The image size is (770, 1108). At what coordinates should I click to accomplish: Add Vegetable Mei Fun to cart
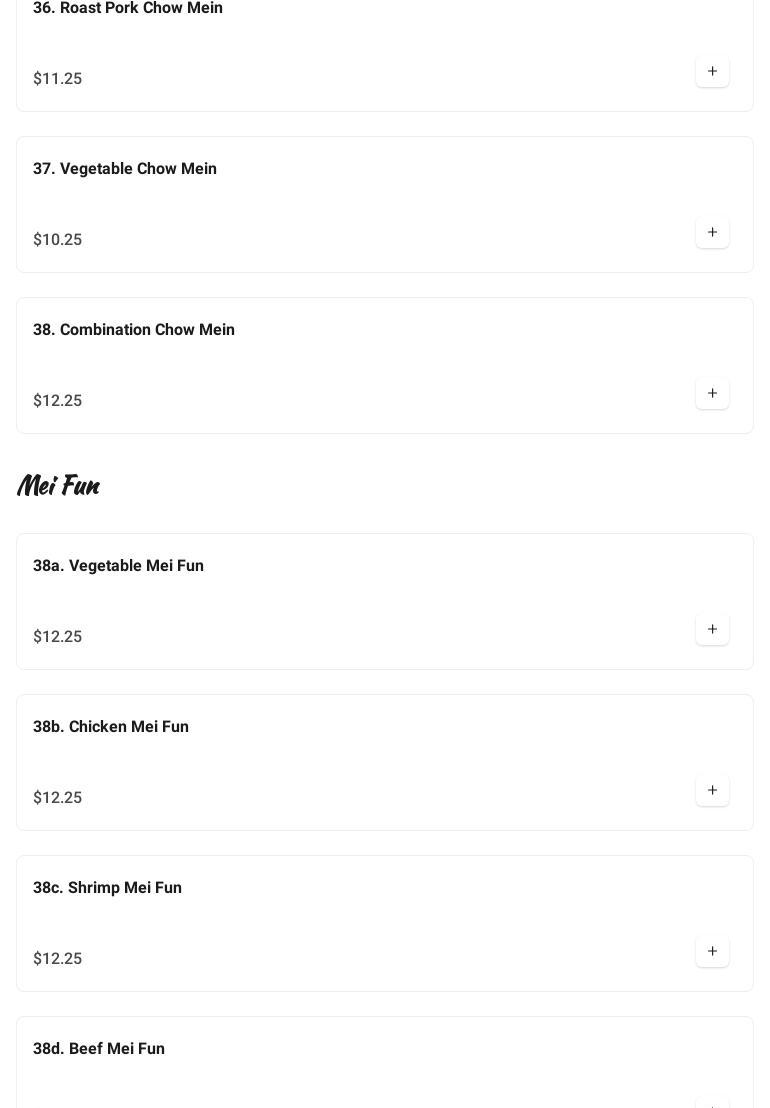pyautogui.click(x=712, y=630)
